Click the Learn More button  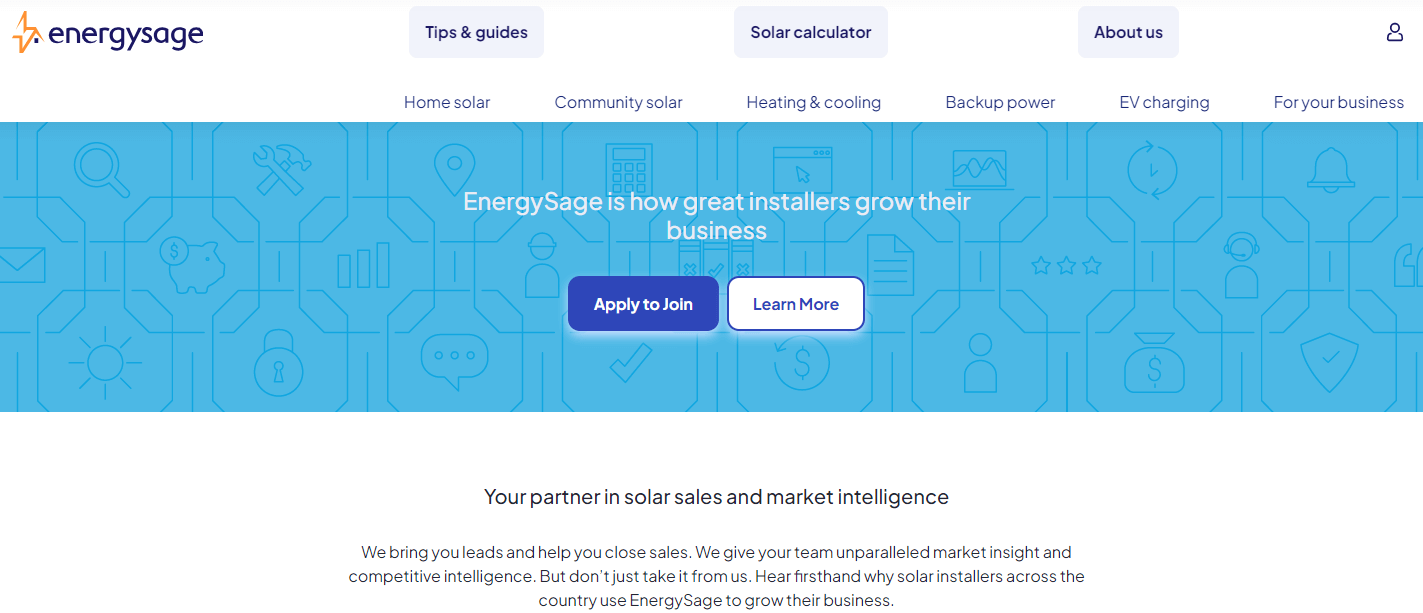coord(795,303)
